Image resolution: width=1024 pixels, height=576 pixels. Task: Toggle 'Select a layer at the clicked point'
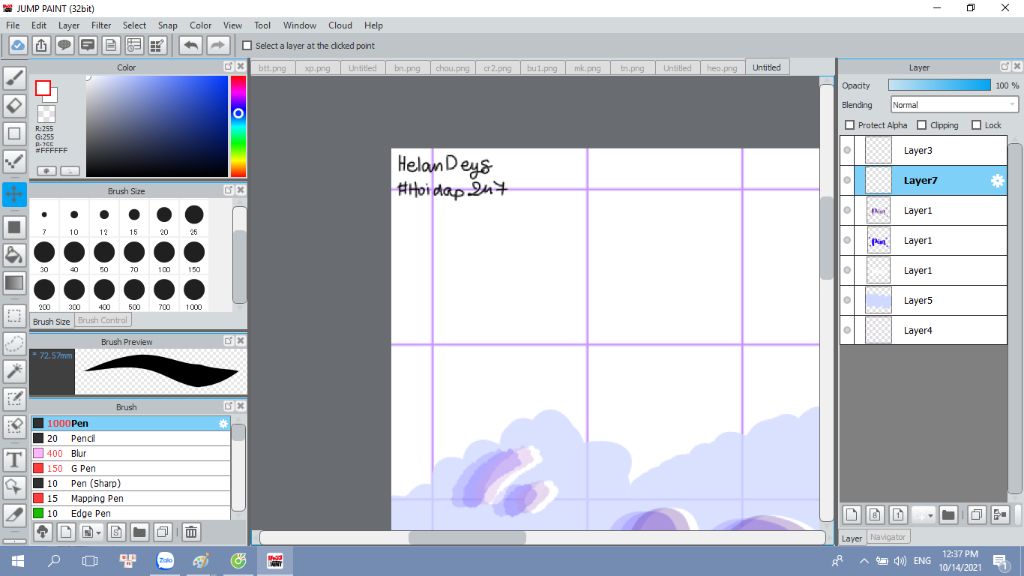247,46
